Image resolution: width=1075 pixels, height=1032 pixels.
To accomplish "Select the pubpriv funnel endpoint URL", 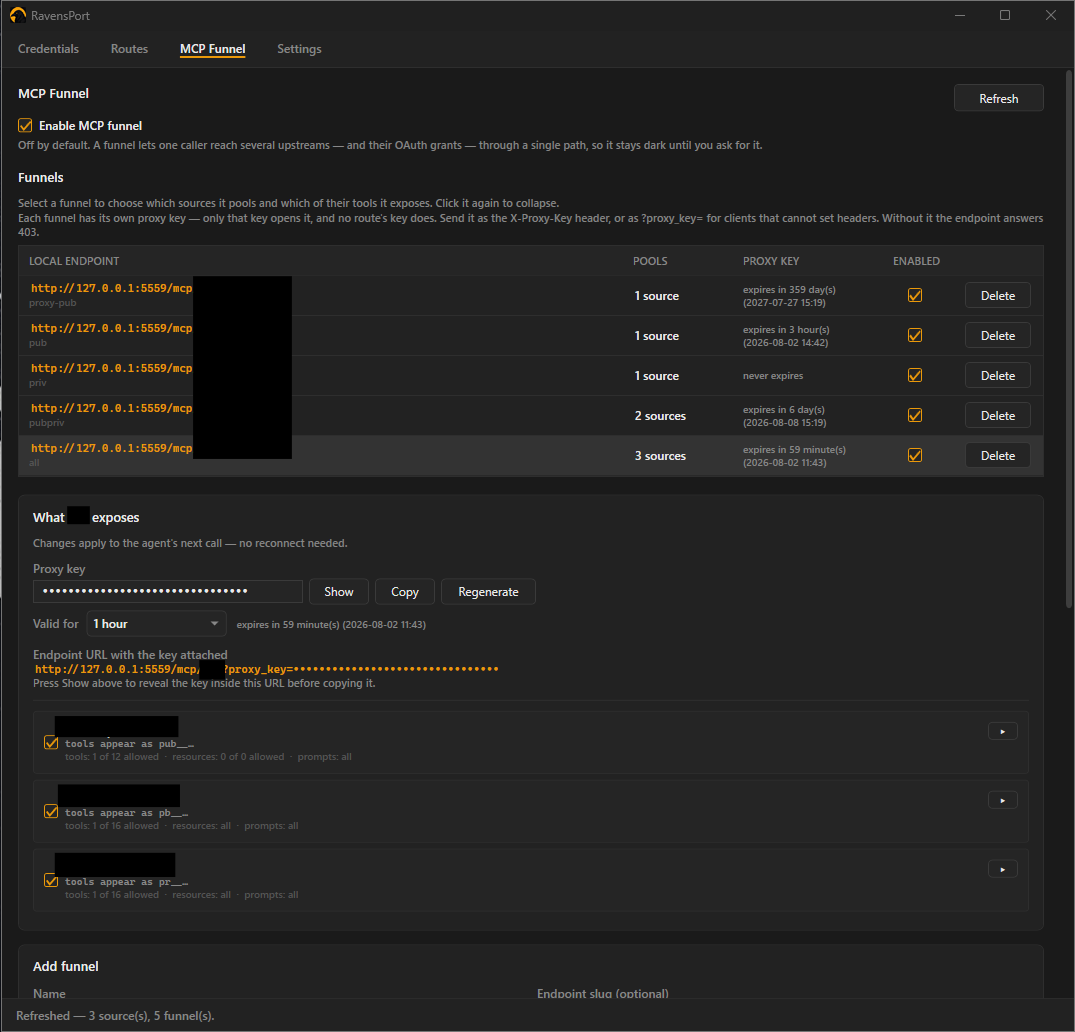I will pyautogui.click(x=111, y=408).
